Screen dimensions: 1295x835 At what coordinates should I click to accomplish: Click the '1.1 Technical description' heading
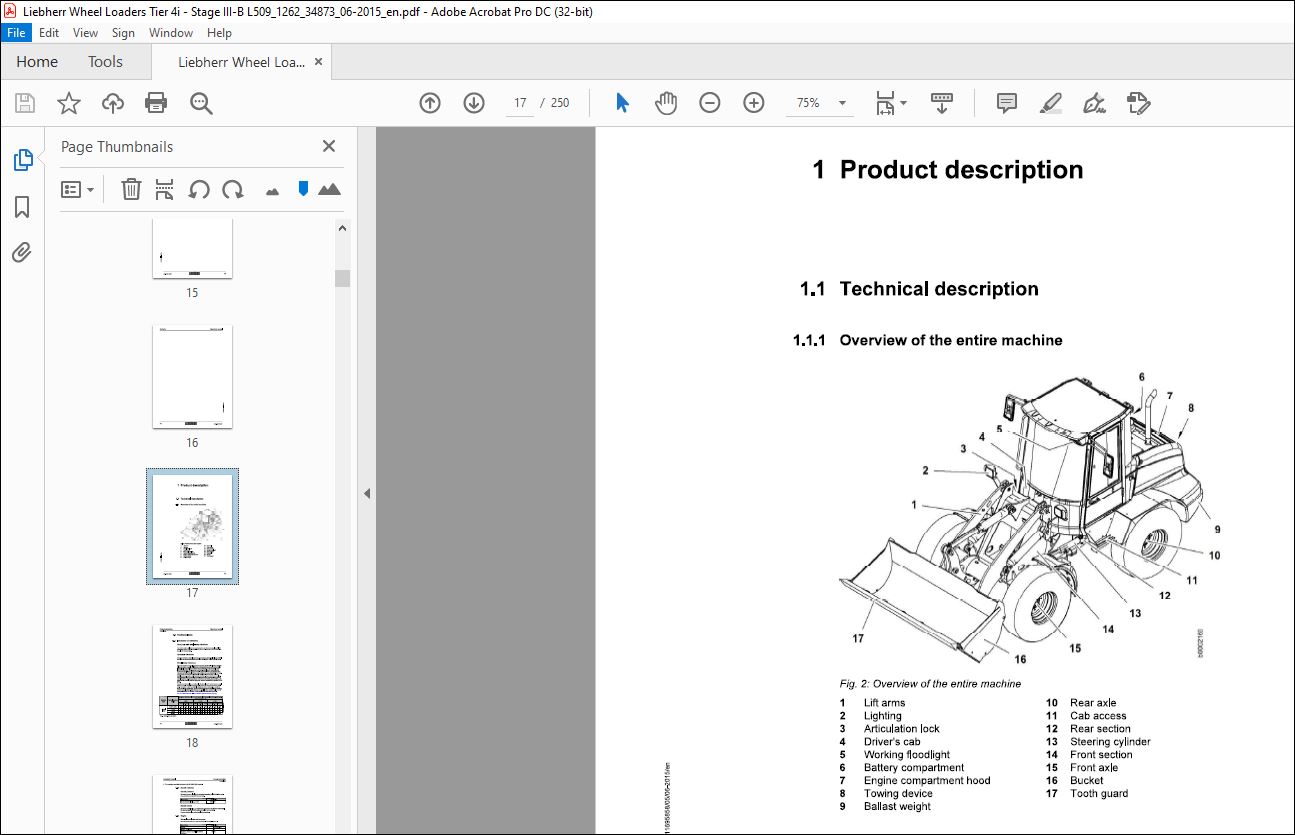[x=919, y=289]
